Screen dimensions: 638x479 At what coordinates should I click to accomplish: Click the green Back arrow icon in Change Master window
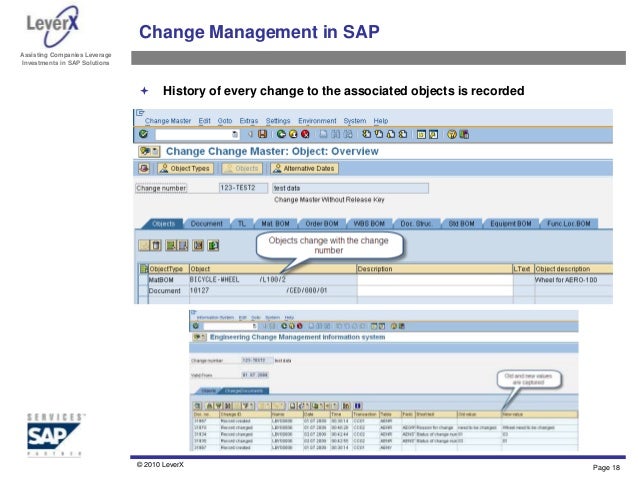pyautogui.click(x=281, y=134)
